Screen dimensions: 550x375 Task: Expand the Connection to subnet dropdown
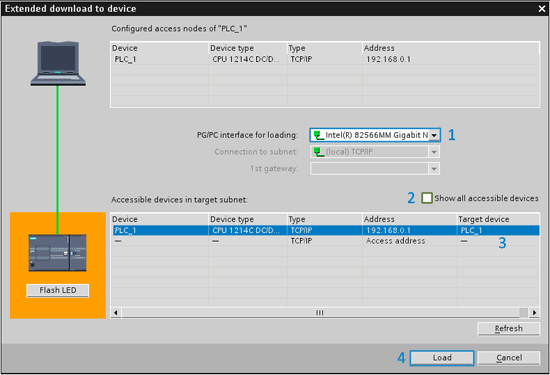tap(434, 152)
